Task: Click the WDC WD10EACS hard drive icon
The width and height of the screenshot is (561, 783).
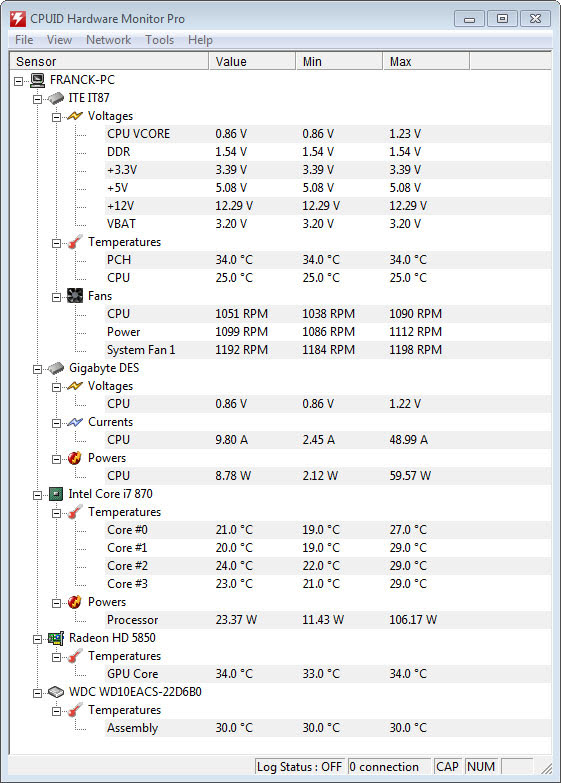Action: click(56, 692)
